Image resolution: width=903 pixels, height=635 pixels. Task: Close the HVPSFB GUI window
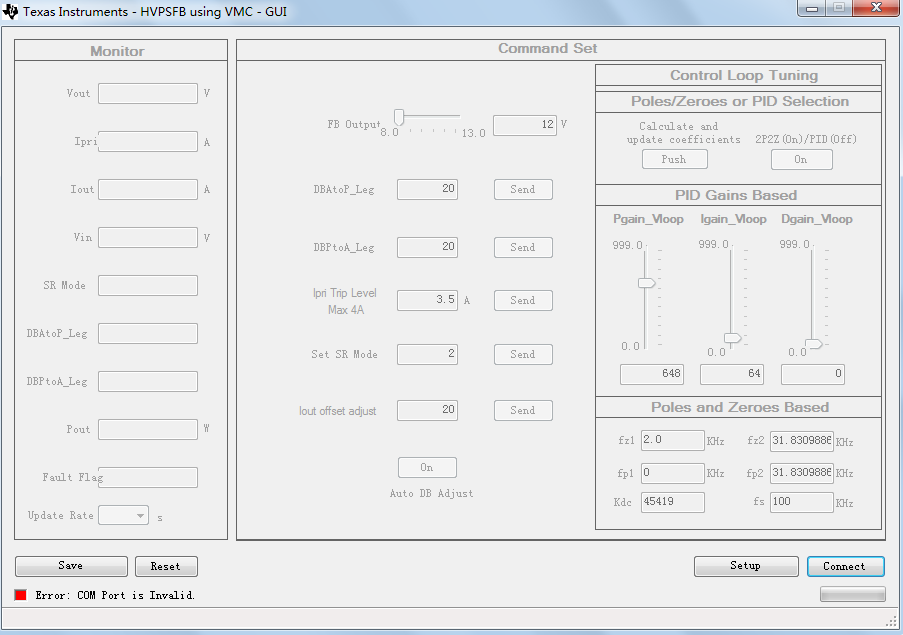(x=877, y=7)
